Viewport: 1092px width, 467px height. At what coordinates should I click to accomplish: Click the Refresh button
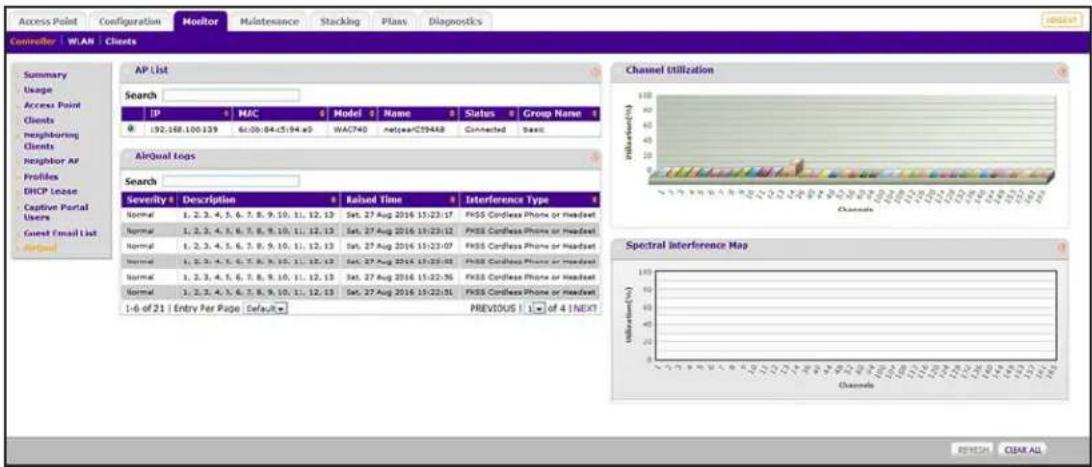973,450
